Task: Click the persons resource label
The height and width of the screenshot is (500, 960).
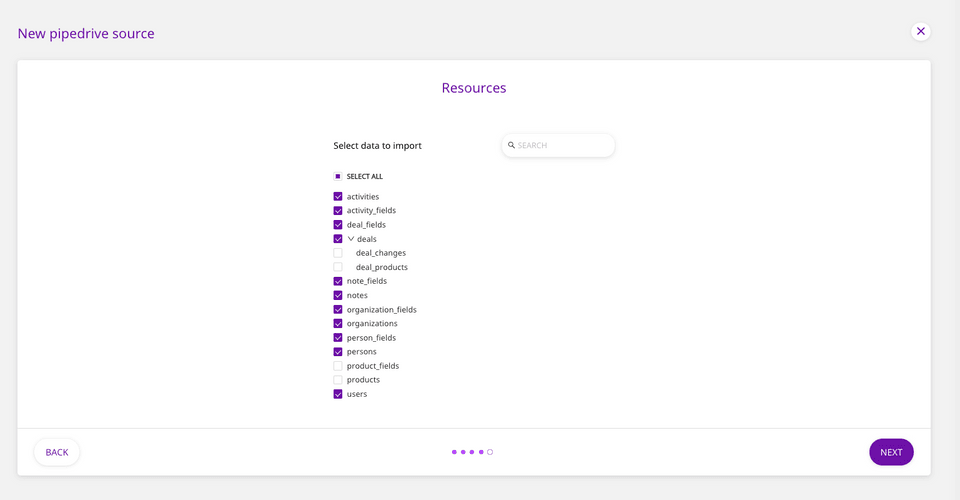Action: [361, 352]
